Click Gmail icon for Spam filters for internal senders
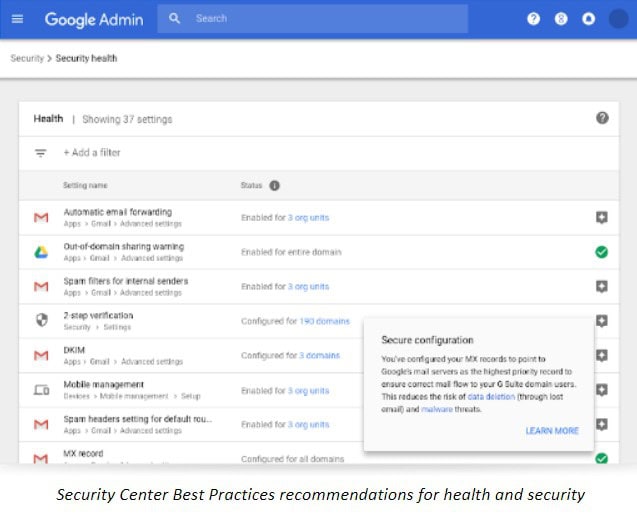 (41, 287)
